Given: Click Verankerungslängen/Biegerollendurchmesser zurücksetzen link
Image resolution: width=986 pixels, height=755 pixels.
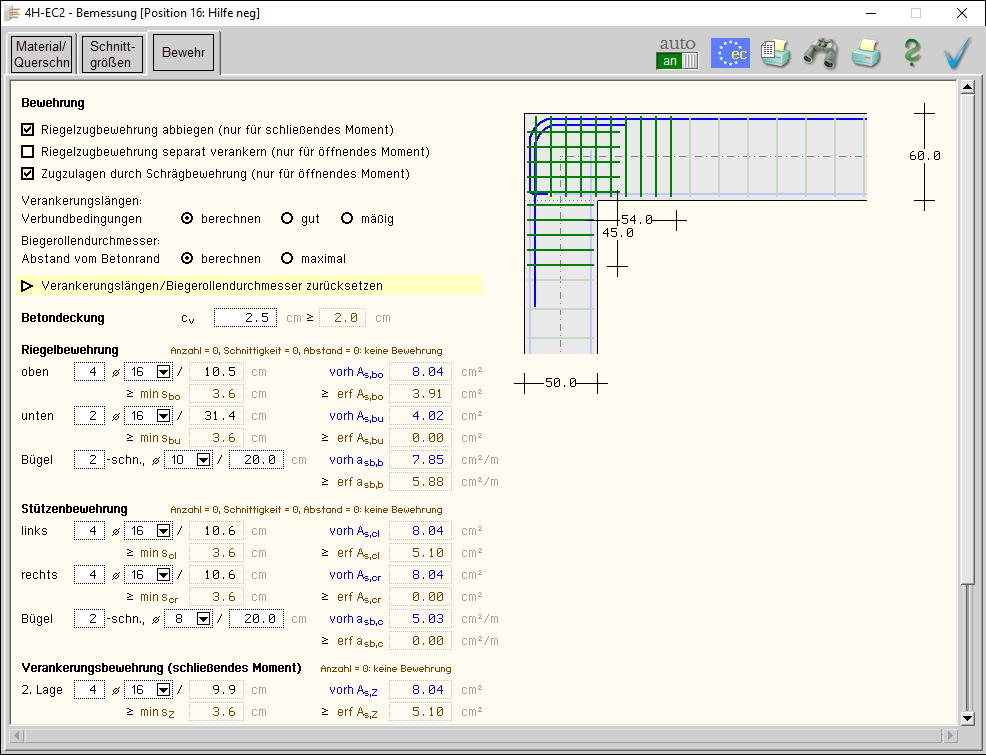Looking at the screenshot, I should (211, 286).
